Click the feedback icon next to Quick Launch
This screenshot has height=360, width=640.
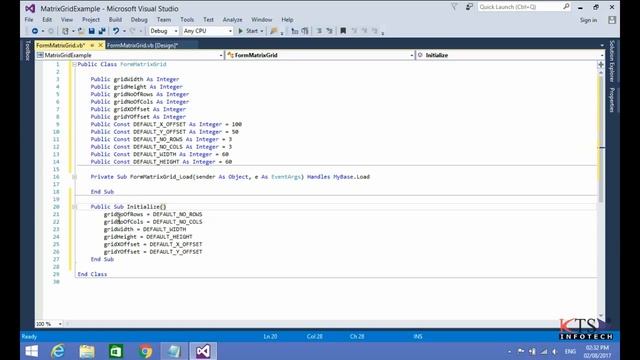[x=469, y=7]
